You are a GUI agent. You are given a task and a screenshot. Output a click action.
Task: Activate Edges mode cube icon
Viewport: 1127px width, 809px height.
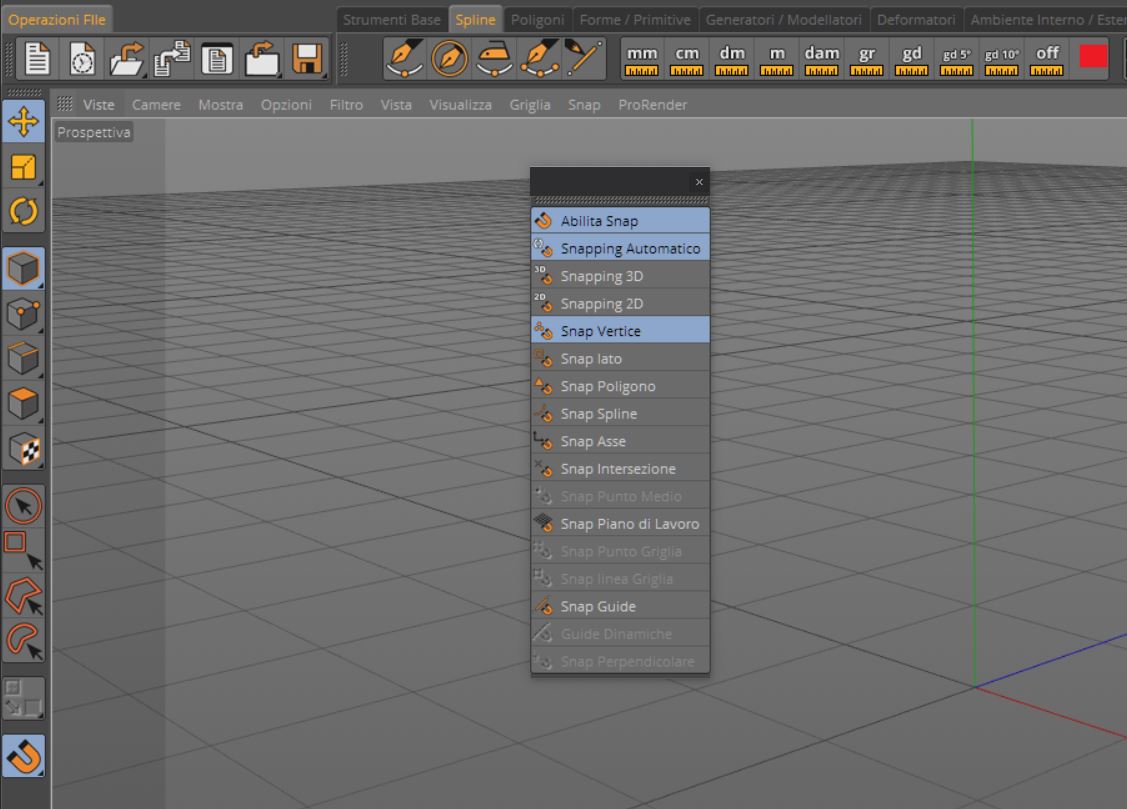[x=23, y=359]
